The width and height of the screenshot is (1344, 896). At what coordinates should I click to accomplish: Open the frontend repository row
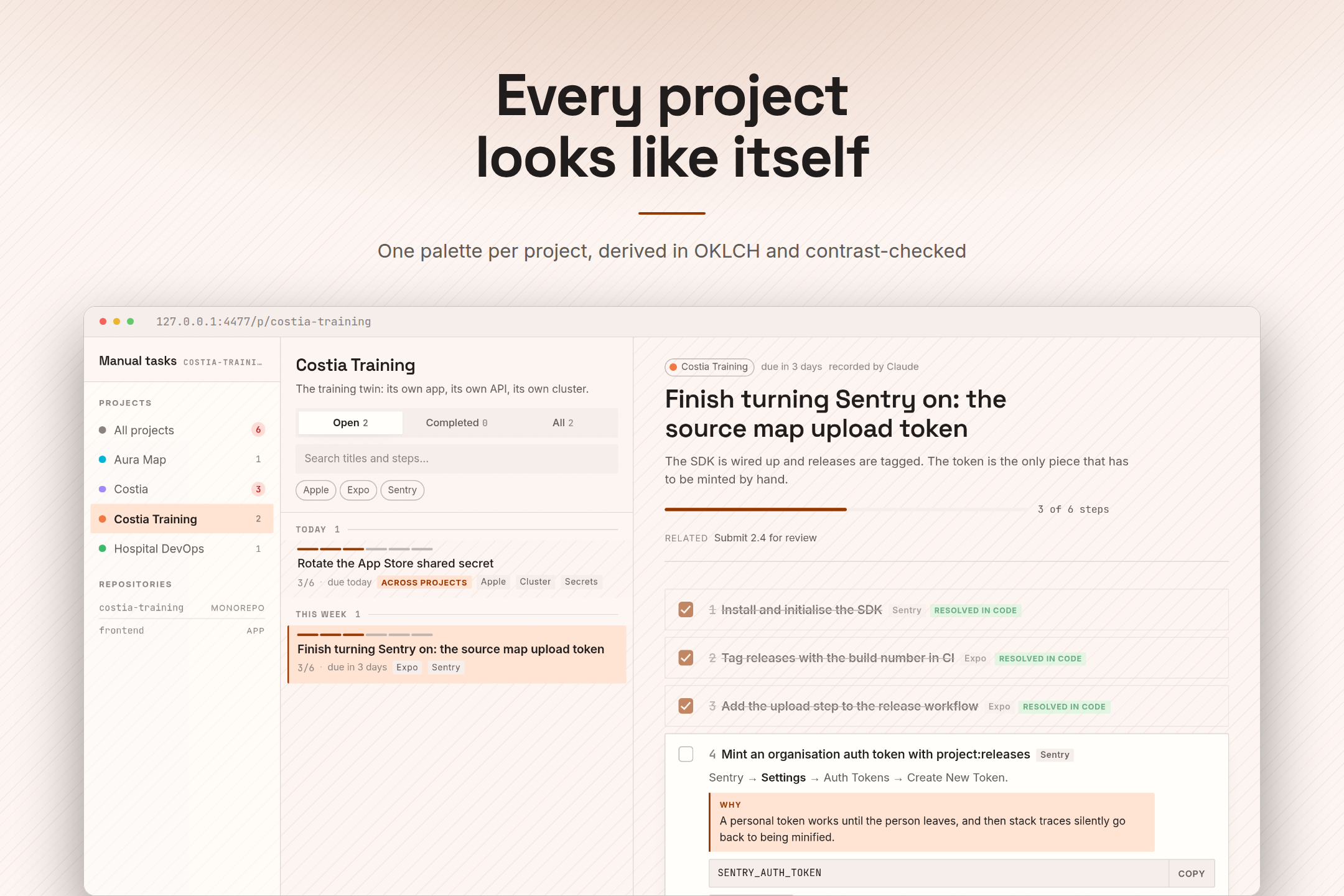coord(182,630)
